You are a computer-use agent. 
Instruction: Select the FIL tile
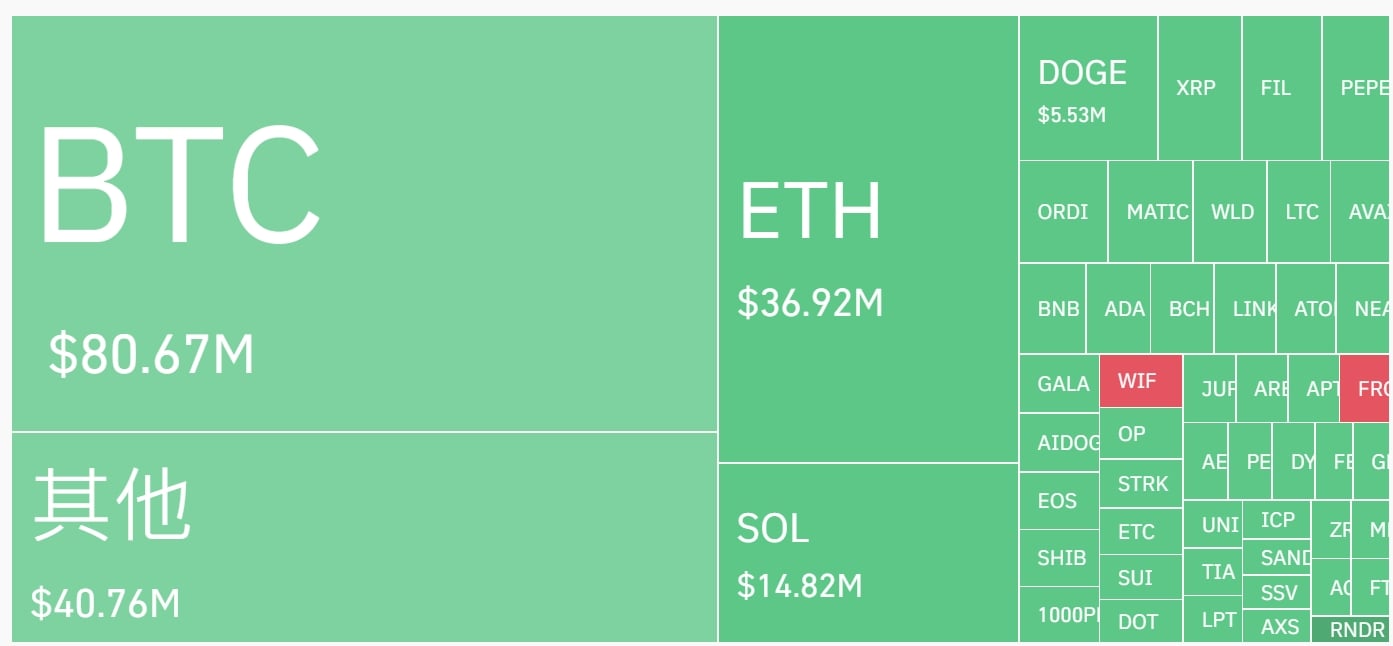click(x=1281, y=88)
